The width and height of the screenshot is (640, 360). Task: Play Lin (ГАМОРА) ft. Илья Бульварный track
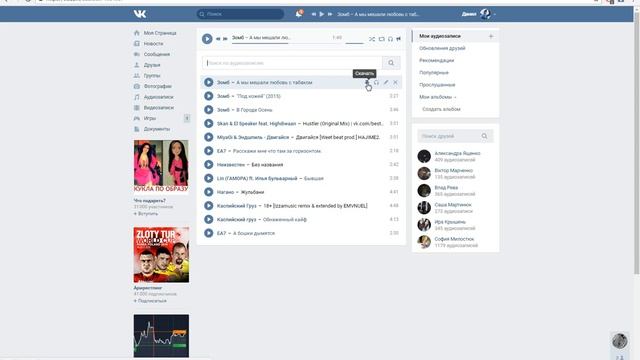(x=209, y=178)
